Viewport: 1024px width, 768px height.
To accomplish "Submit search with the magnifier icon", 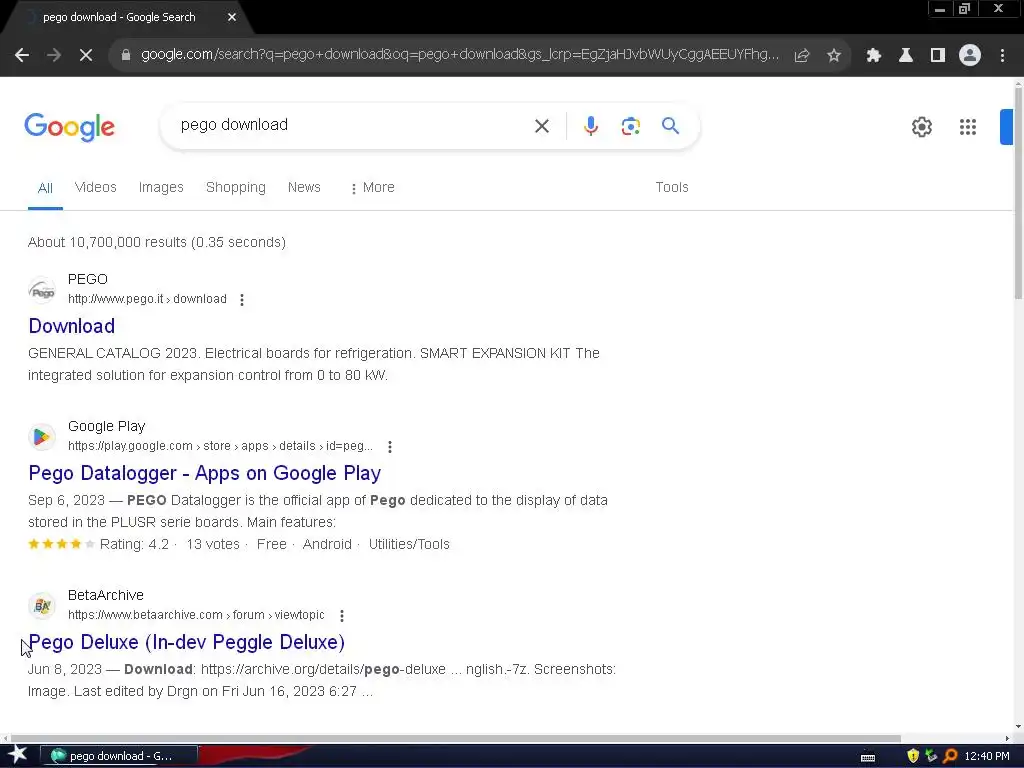I will coord(671,125).
